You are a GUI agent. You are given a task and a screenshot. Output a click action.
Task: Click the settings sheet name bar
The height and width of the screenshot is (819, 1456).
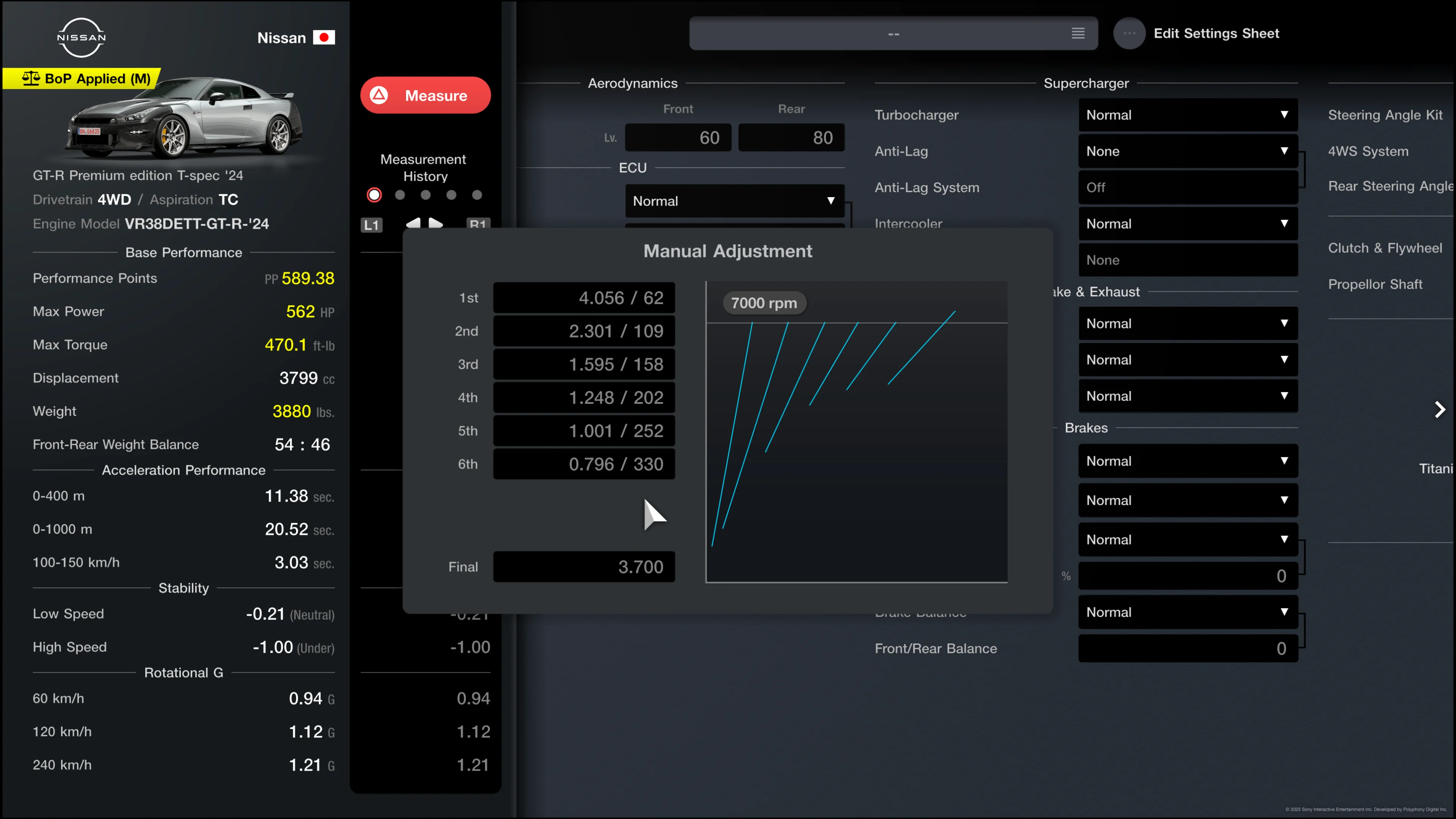point(893,33)
